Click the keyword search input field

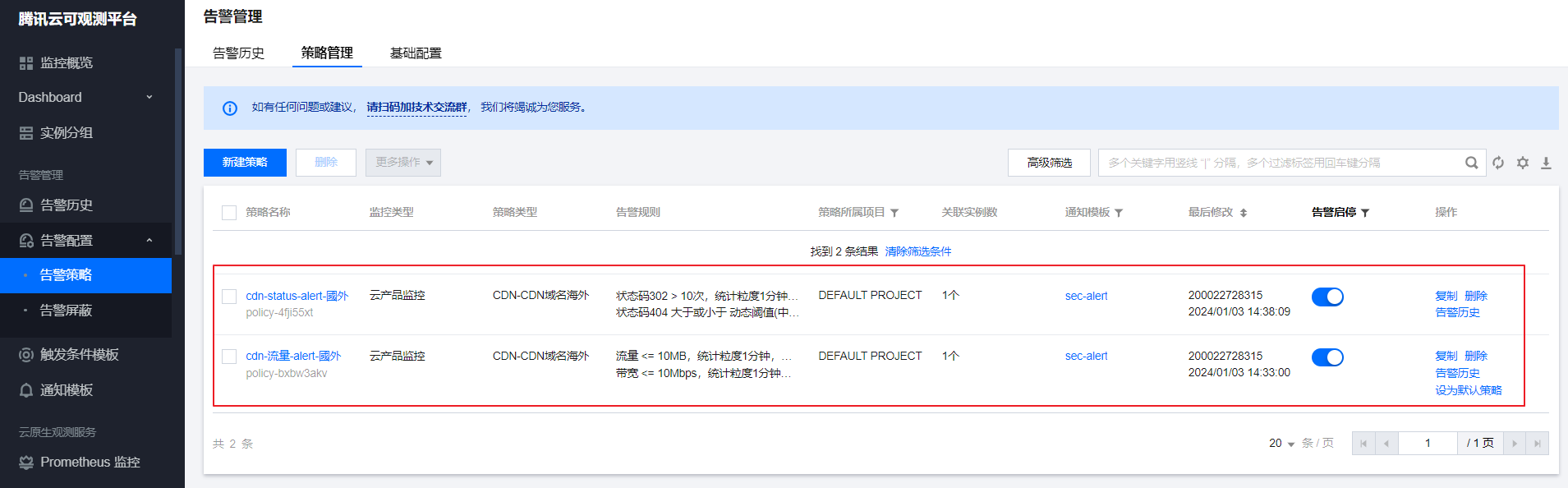(1281, 163)
